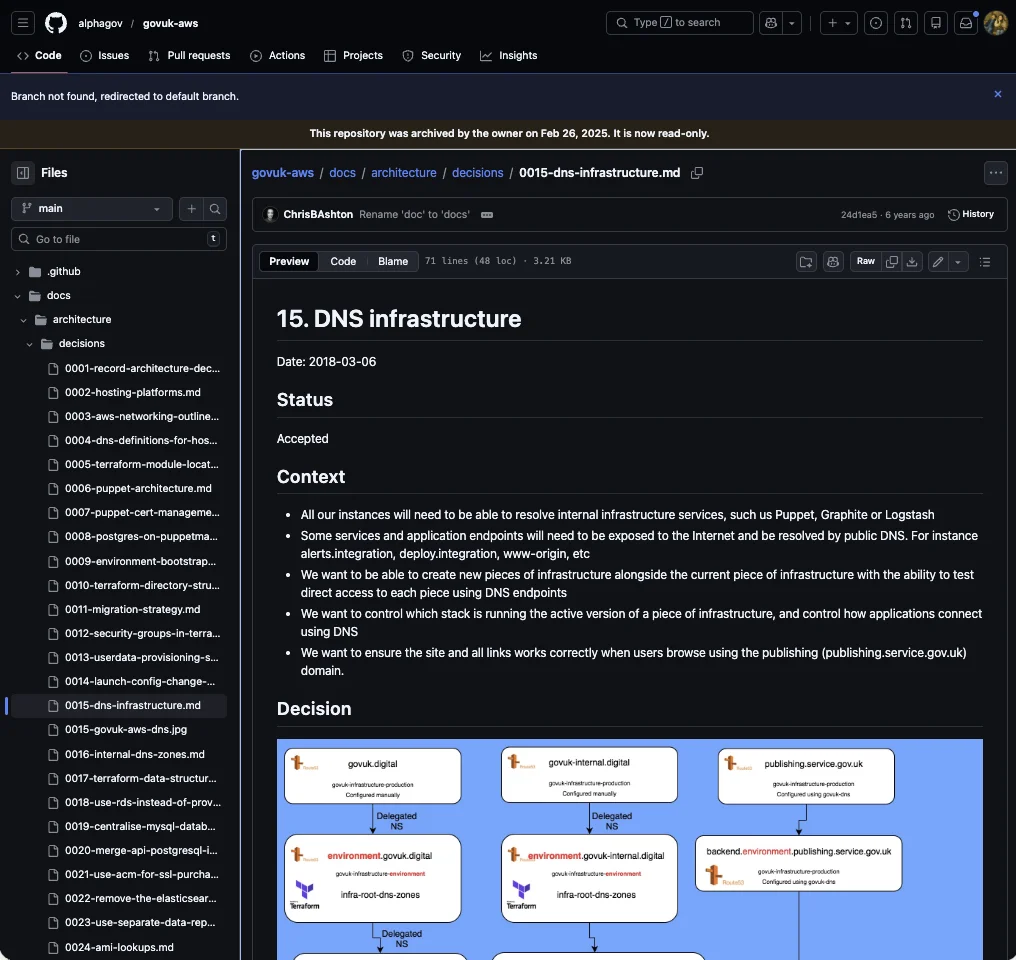This screenshot has width=1016, height=960.
Task: Collapse the file tree side panel
Action: point(23,173)
